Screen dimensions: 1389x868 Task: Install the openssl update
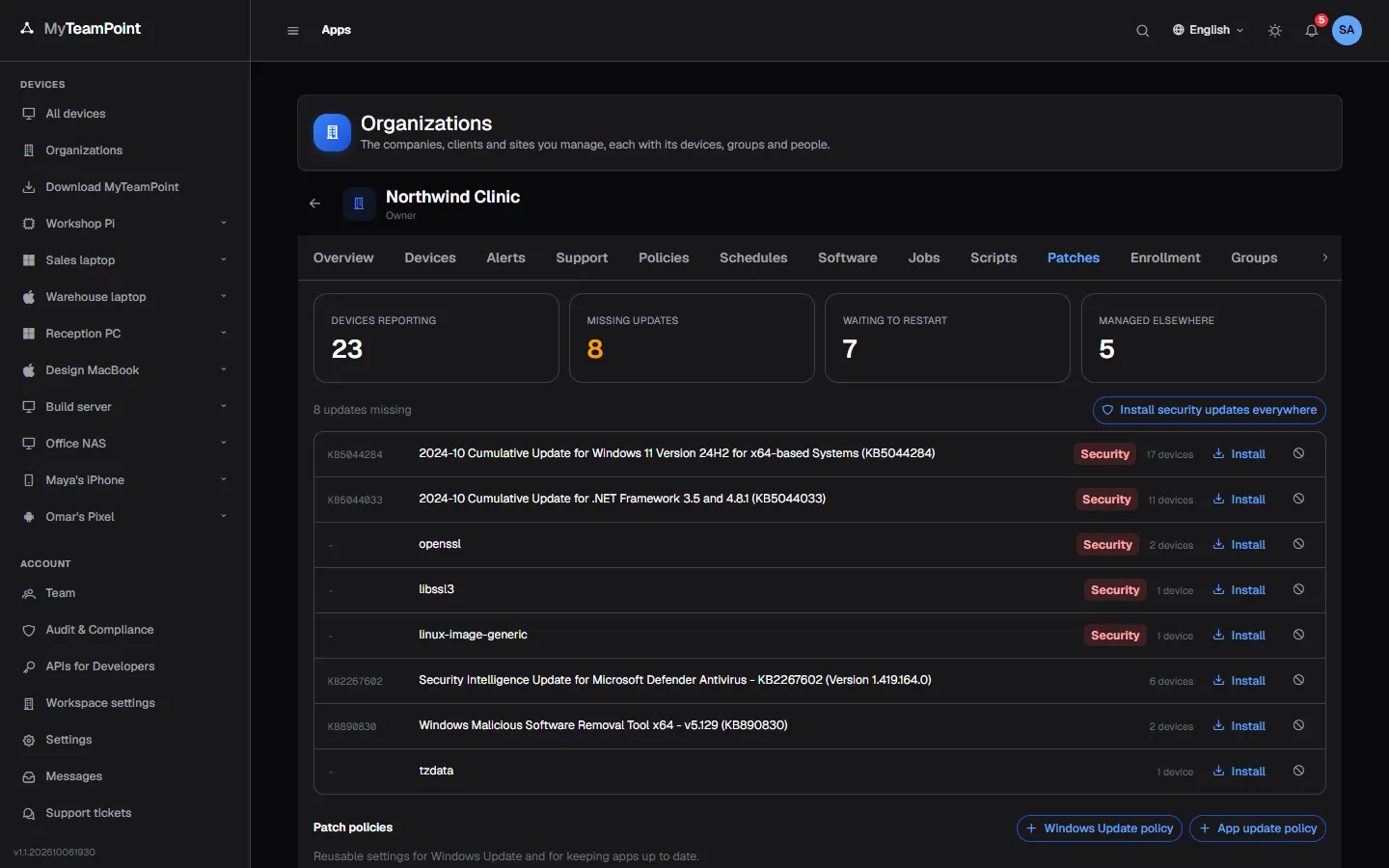point(1239,545)
